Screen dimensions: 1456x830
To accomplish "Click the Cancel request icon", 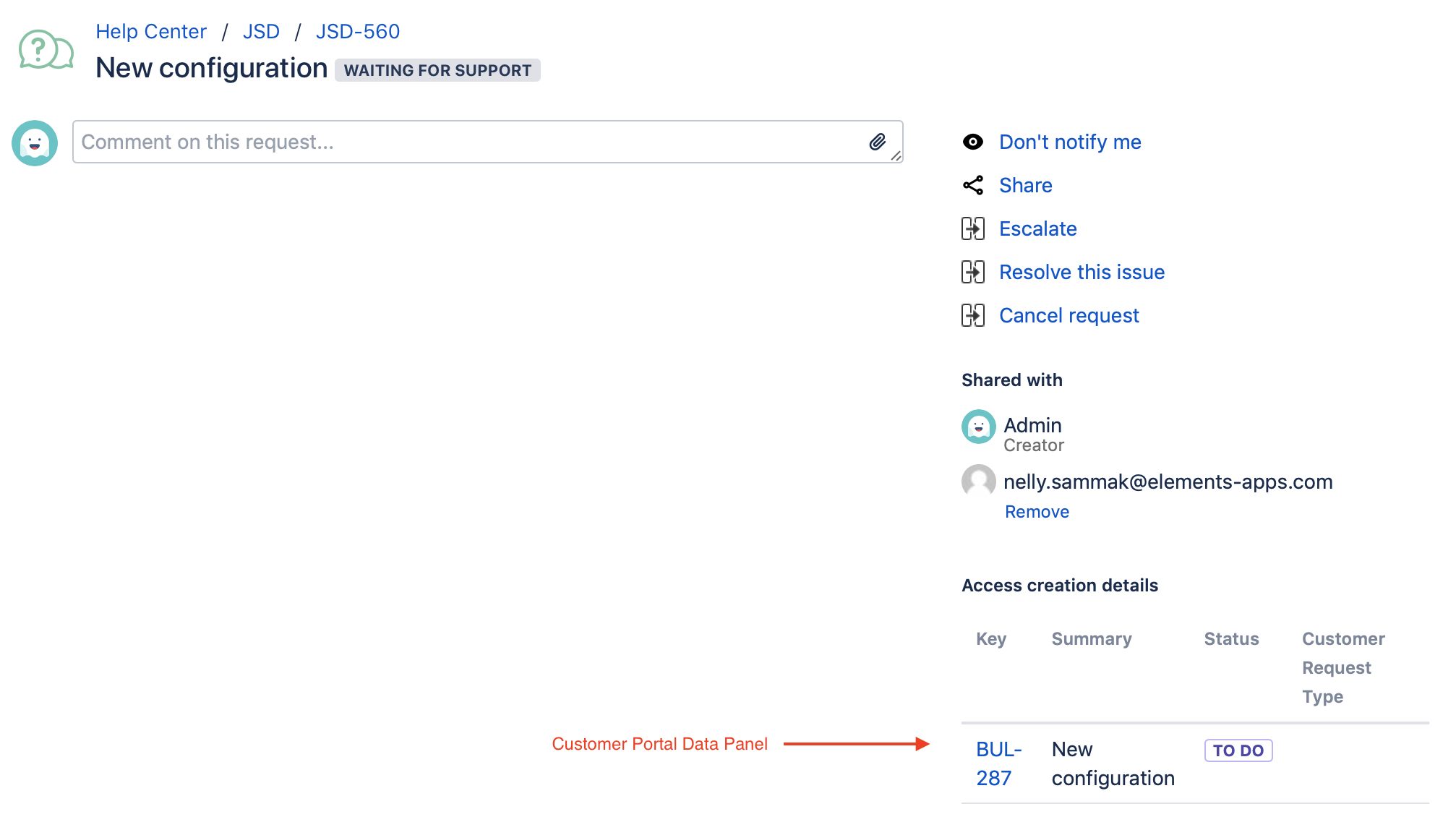I will point(972,315).
